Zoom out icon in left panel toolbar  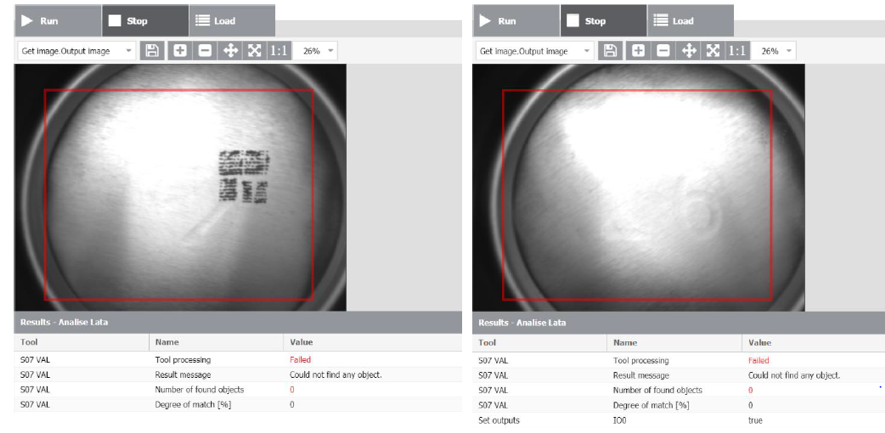(x=205, y=51)
